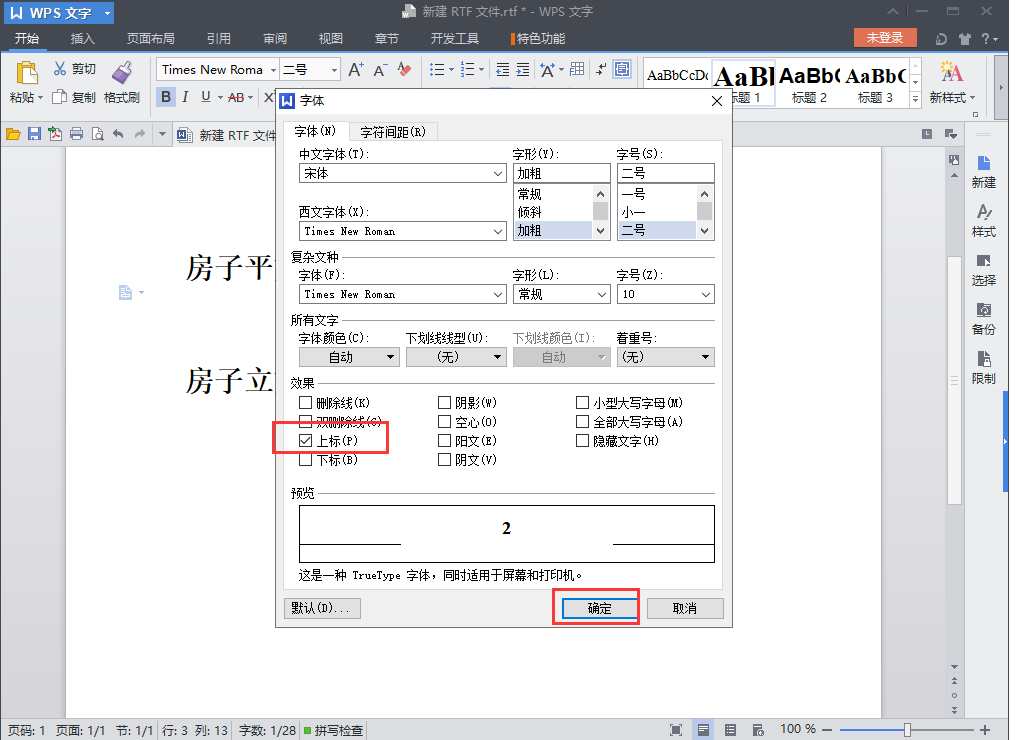
Task: Open the 备份 sidebar panel
Action: [x=984, y=319]
